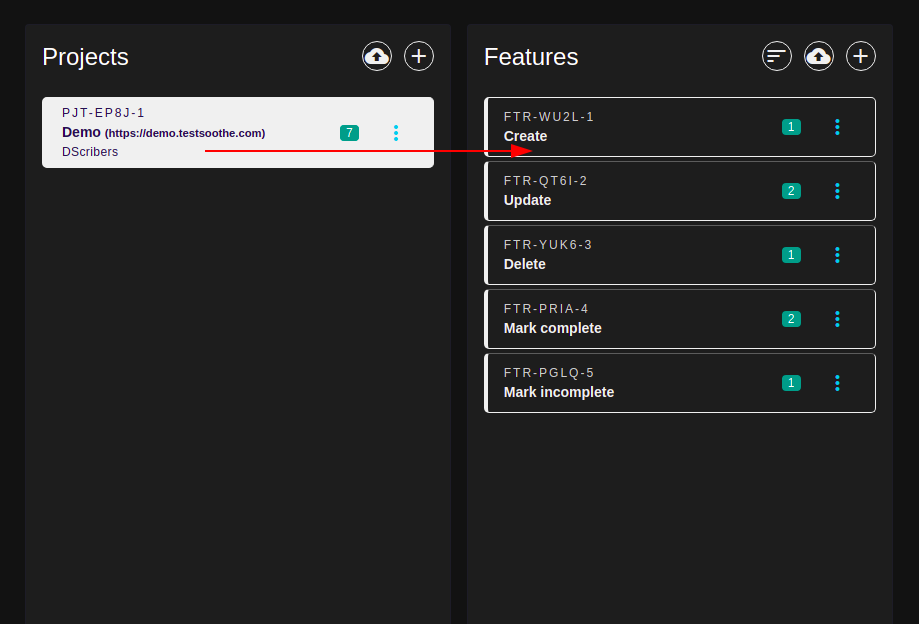The height and width of the screenshot is (624, 919).
Task: Select the Update feature FTR-QT6I-2
Action: click(680, 191)
